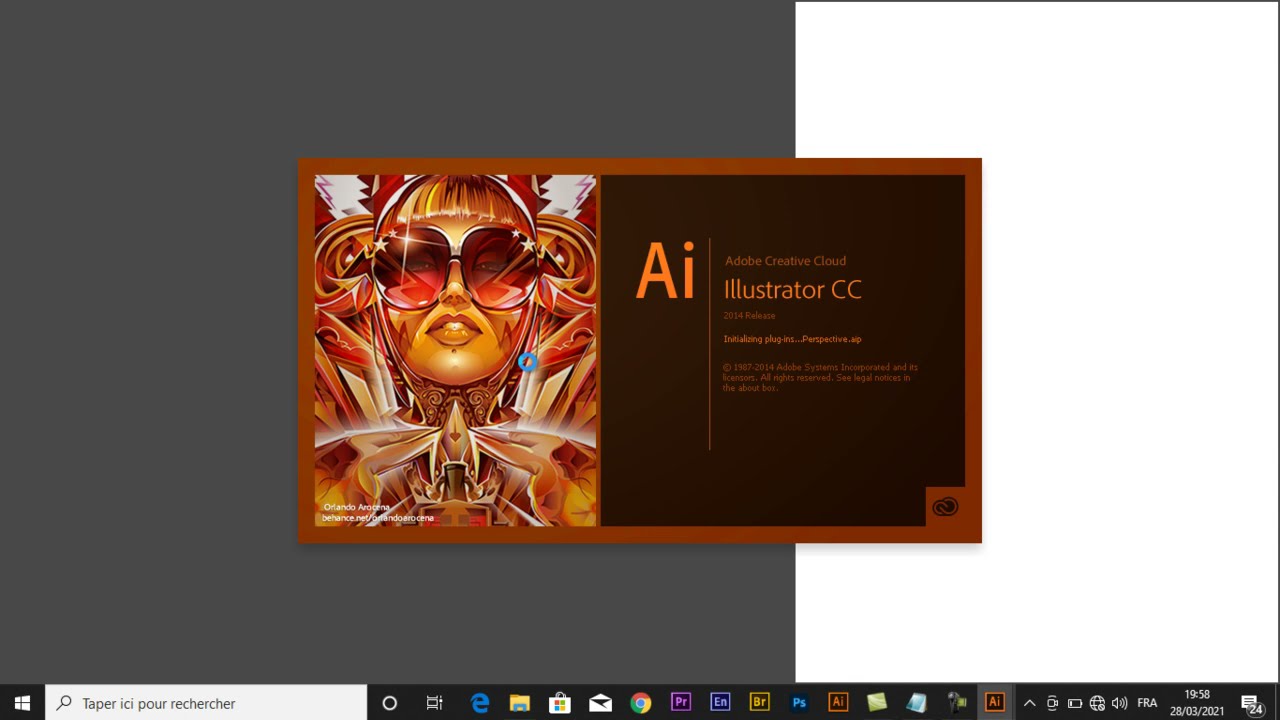Launch Adobe Premiere Pro from the taskbar
The height and width of the screenshot is (720, 1280).
coord(681,703)
